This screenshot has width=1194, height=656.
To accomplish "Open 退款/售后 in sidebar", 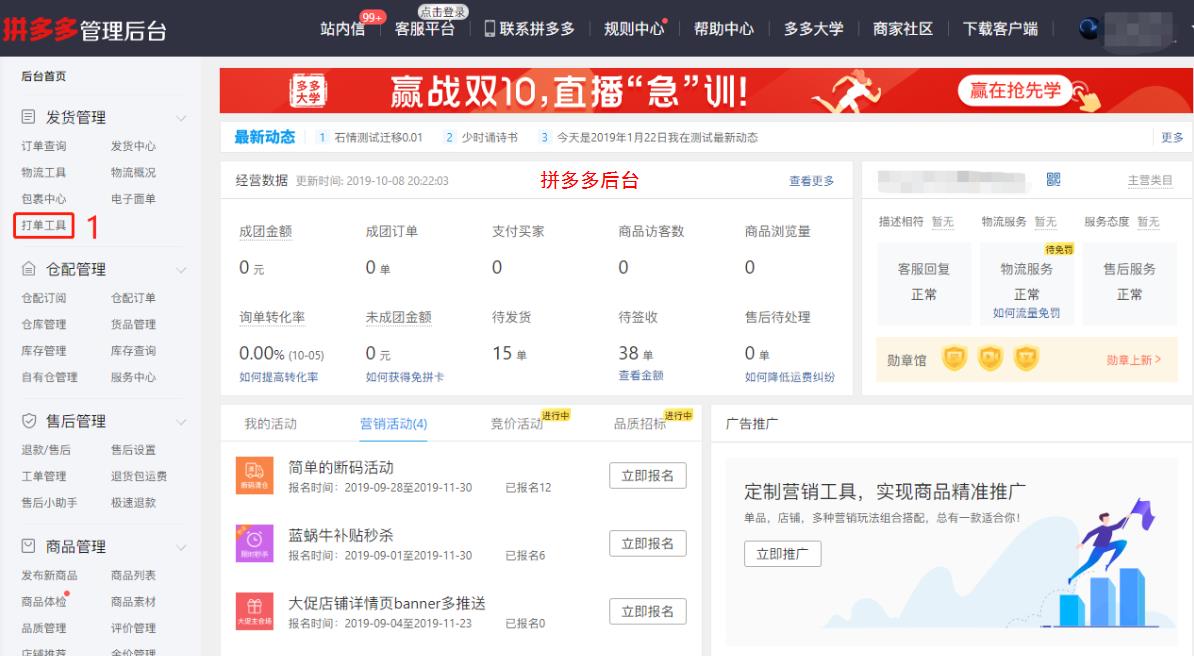I will (x=46, y=450).
